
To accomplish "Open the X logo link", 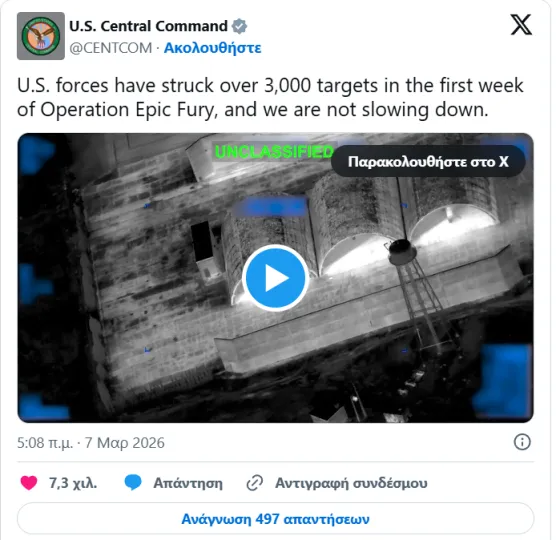I will point(521,24).
